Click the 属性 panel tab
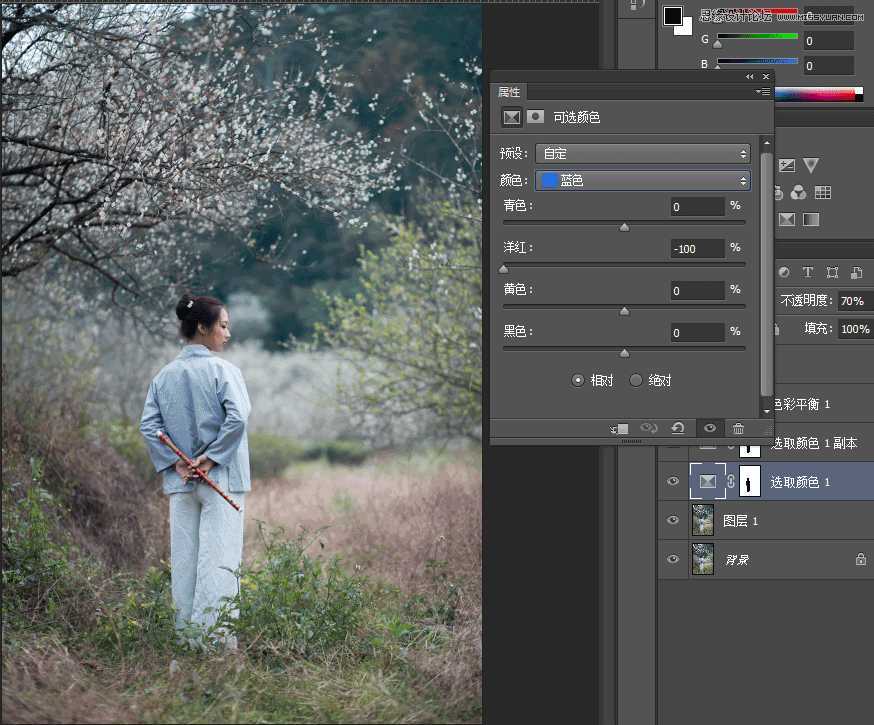 click(x=510, y=92)
